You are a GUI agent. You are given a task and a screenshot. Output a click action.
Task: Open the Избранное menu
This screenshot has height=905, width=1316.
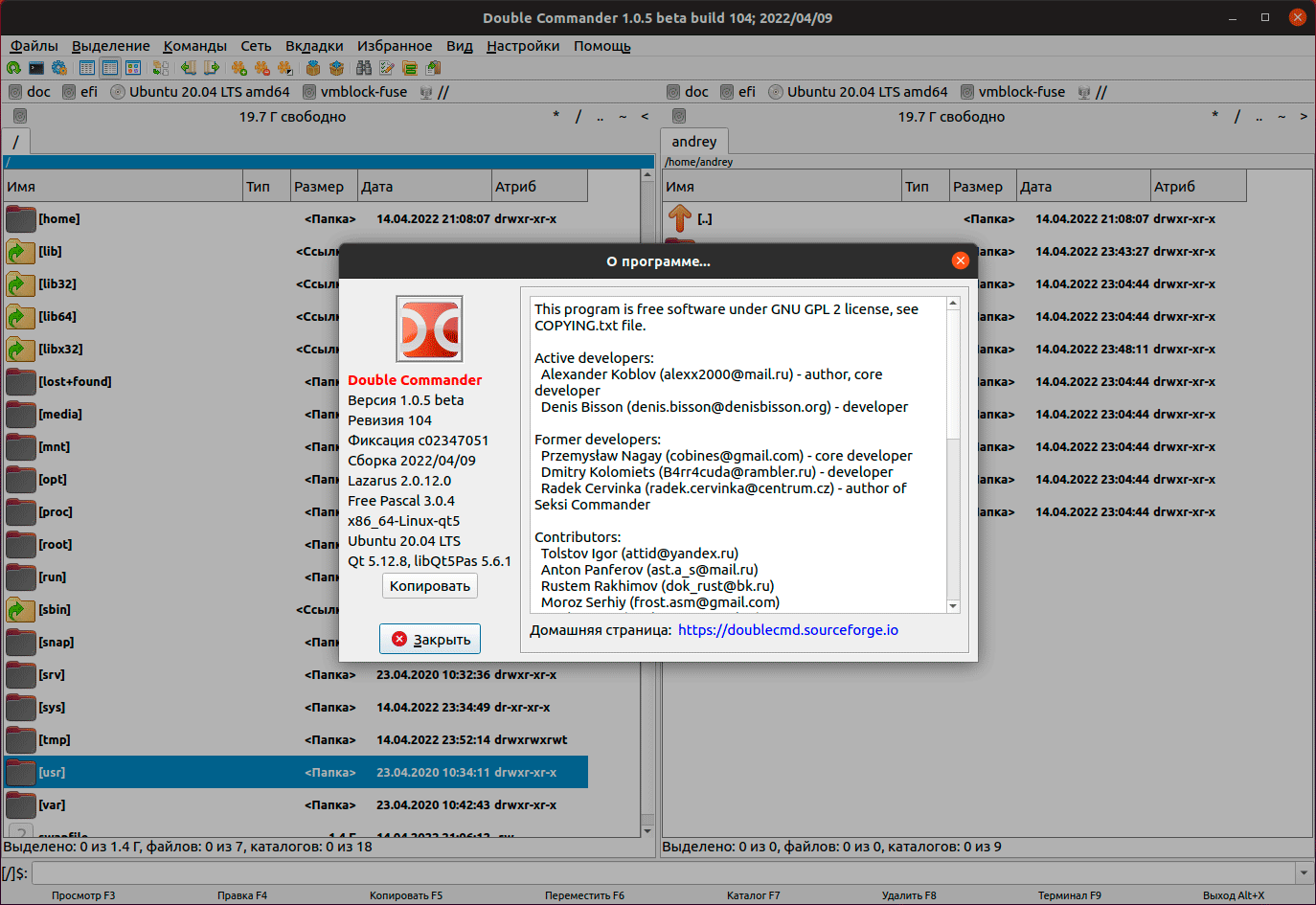point(395,46)
